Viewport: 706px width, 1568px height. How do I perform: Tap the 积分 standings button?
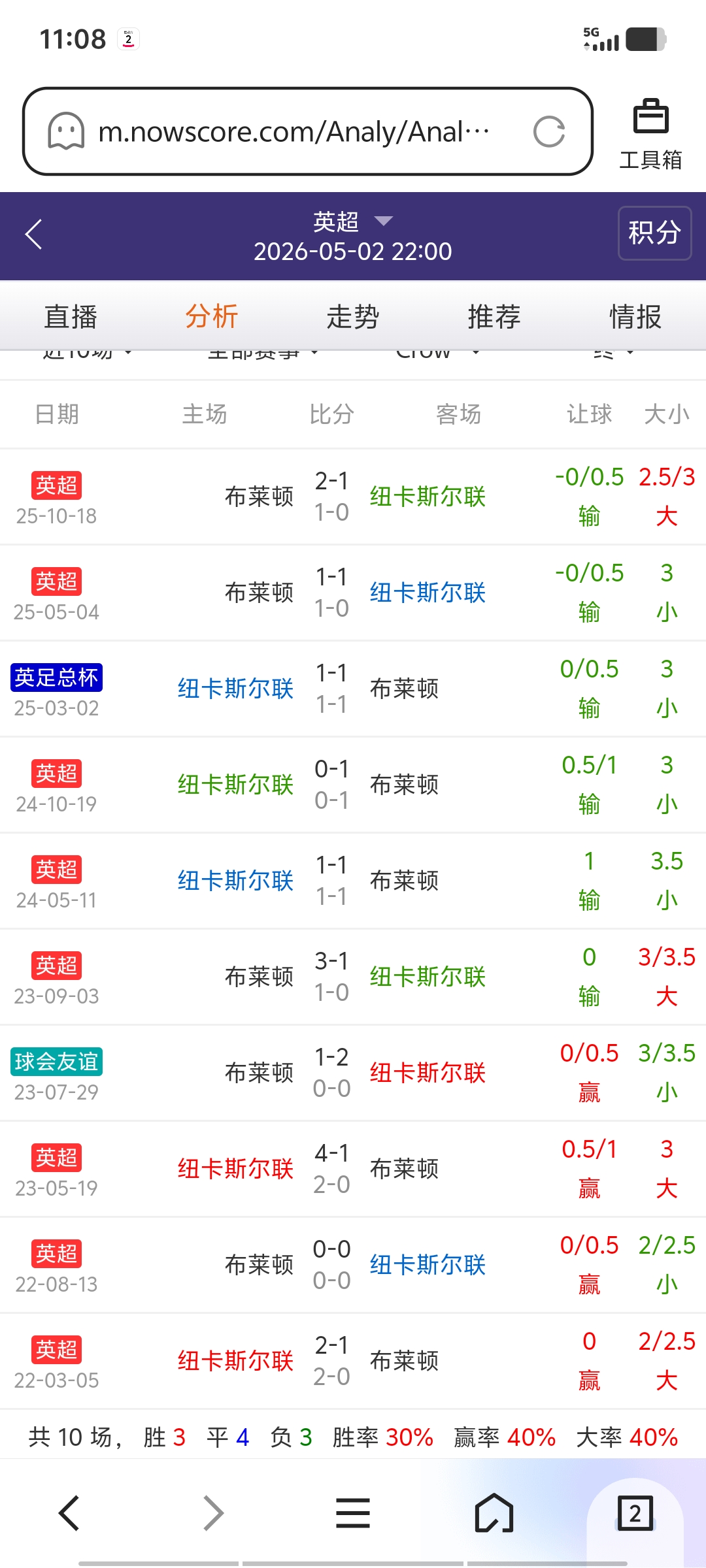pos(654,233)
